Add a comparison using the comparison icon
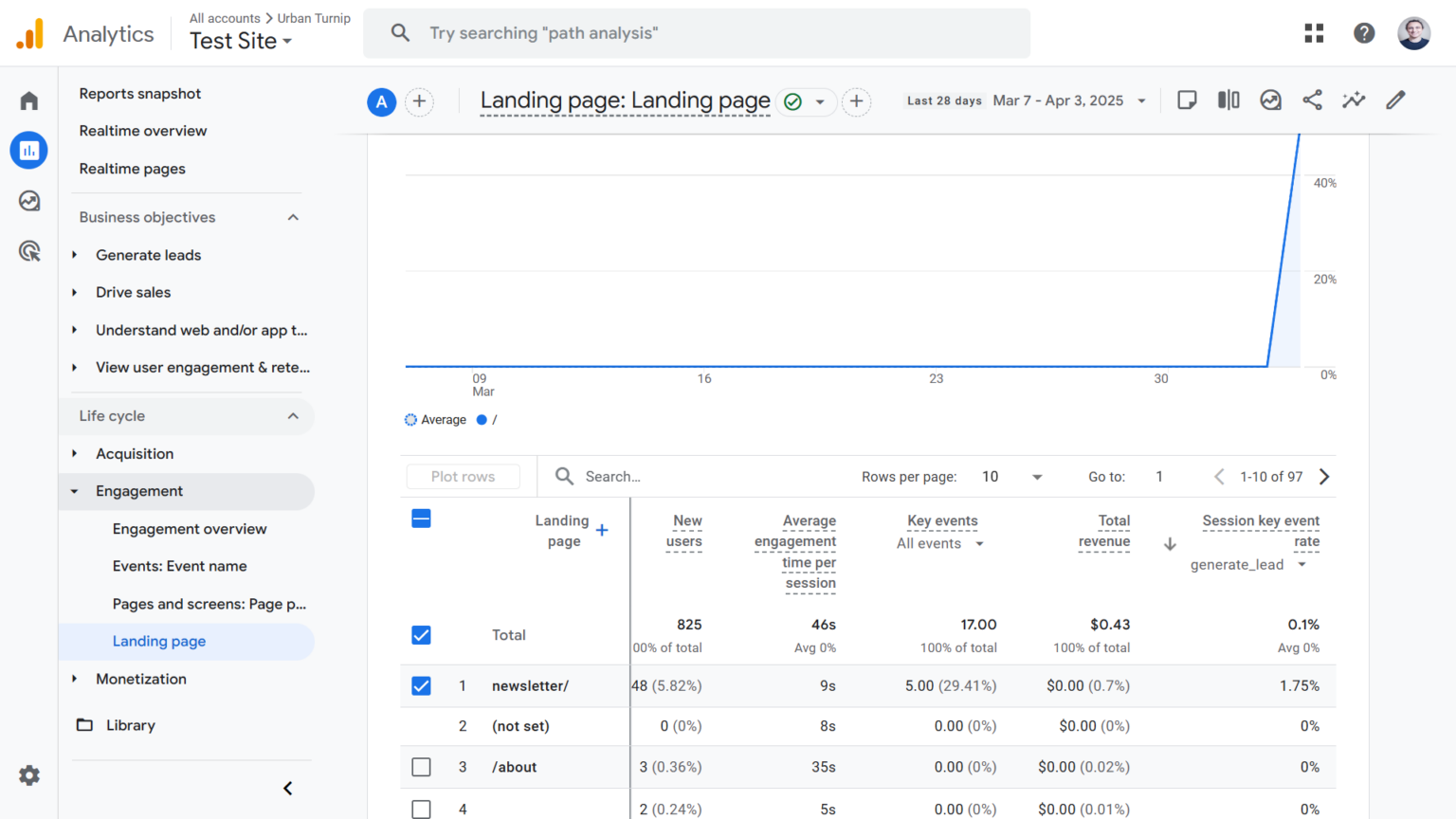This screenshot has height=819, width=1456. tap(1228, 100)
